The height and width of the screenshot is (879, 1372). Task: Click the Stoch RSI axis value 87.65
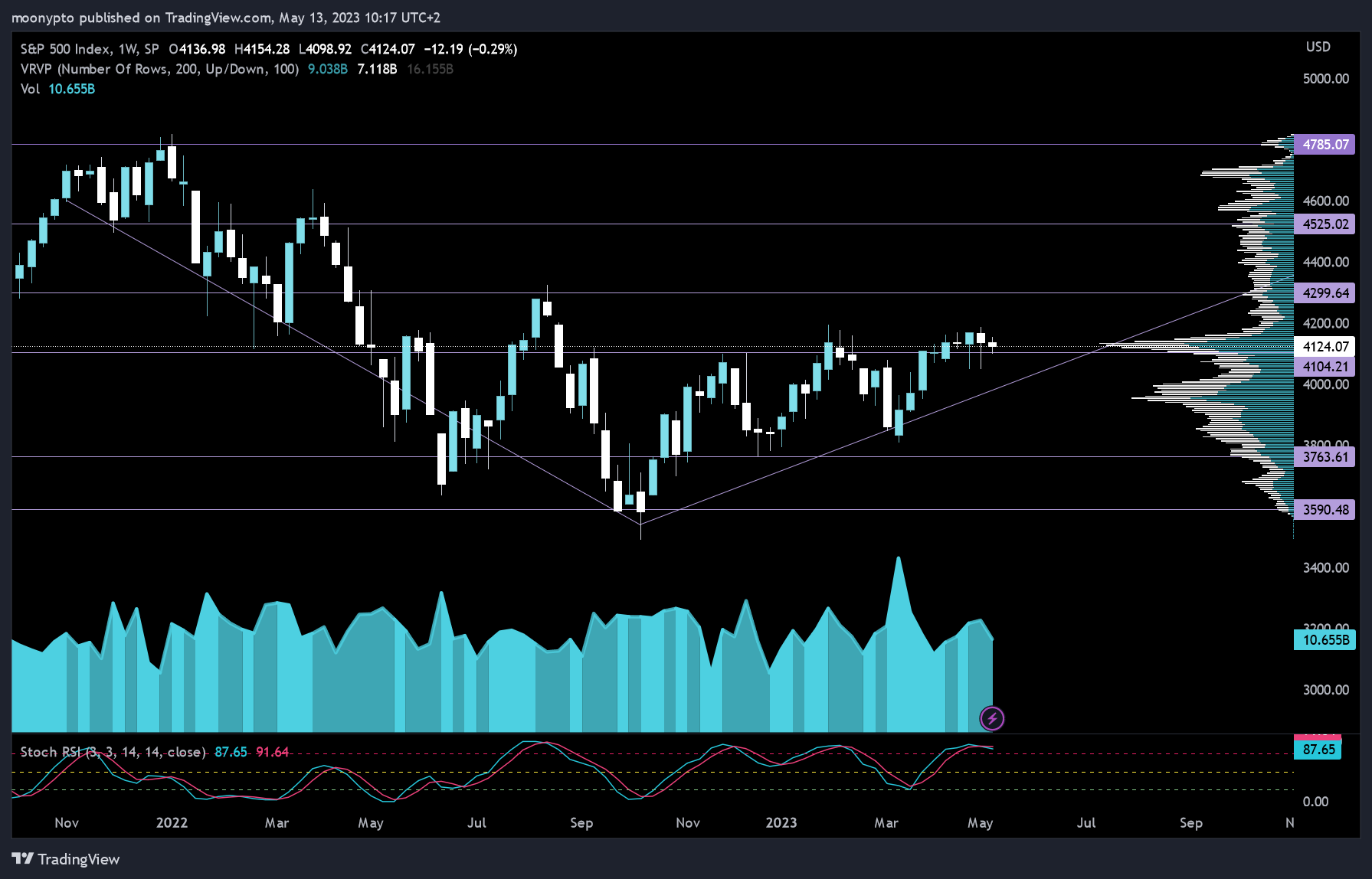pyautogui.click(x=1318, y=750)
